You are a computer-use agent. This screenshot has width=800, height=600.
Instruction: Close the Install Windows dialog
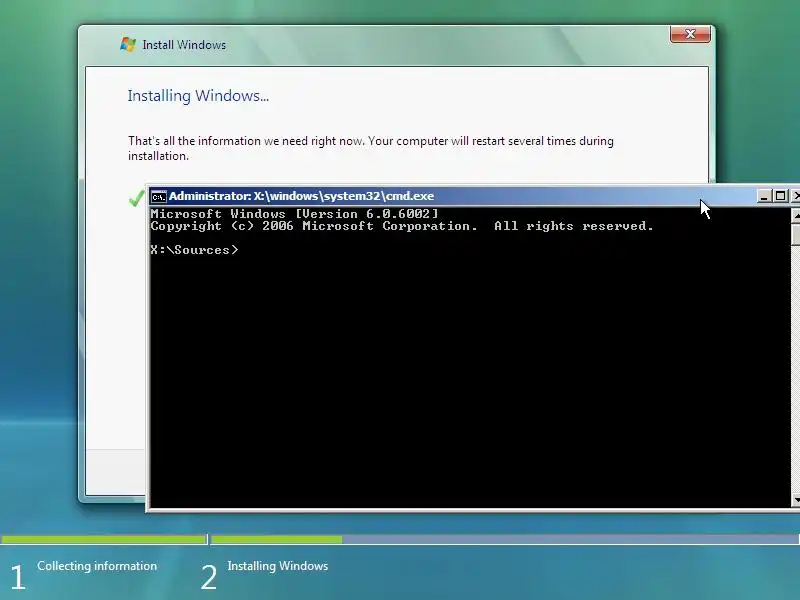click(x=690, y=34)
